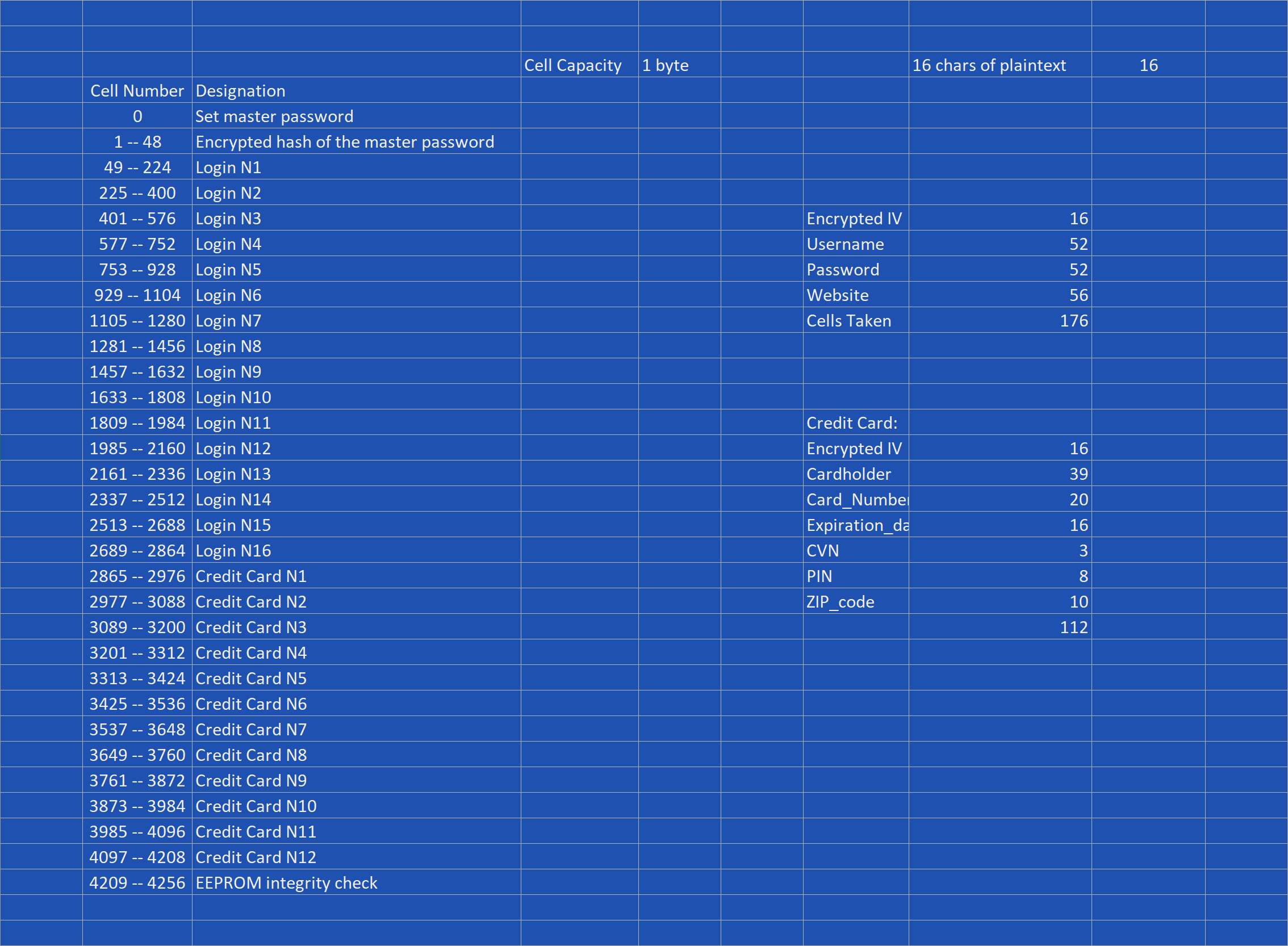Click the CVN value '3'
This screenshot has width=1288, height=946.
[1000, 550]
